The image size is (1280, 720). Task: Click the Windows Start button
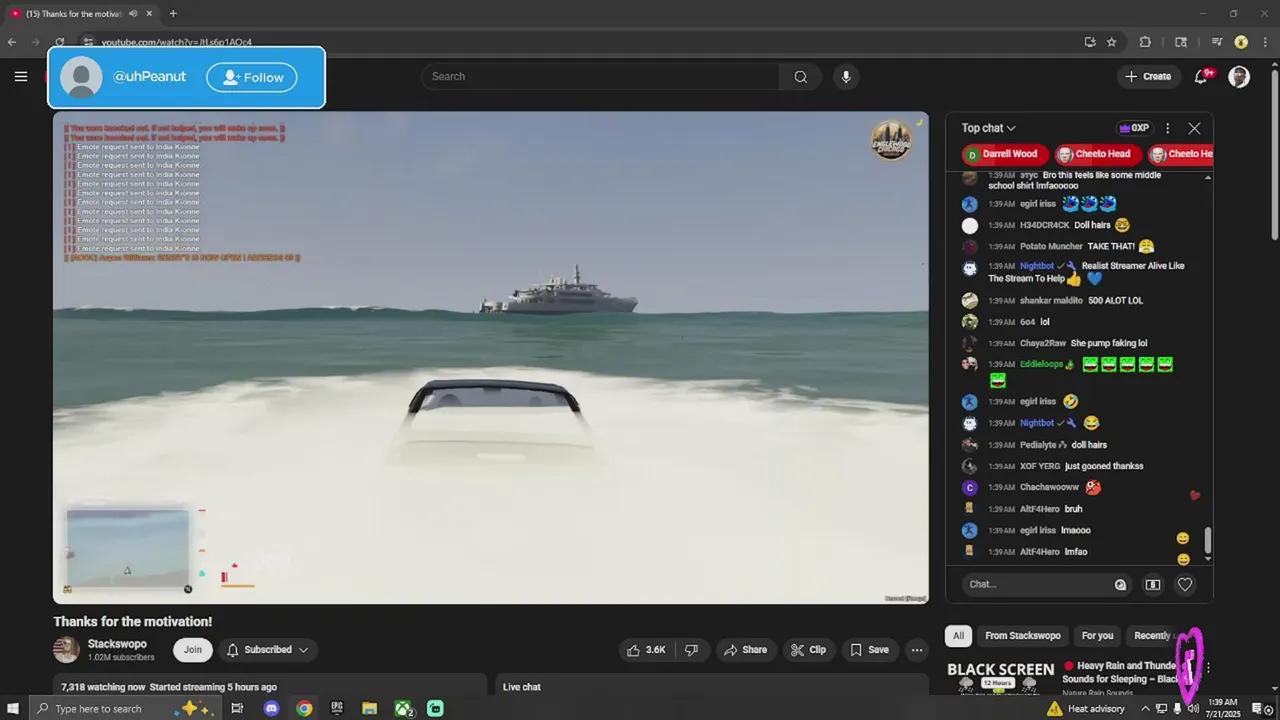pyautogui.click(x=13, y=709)
